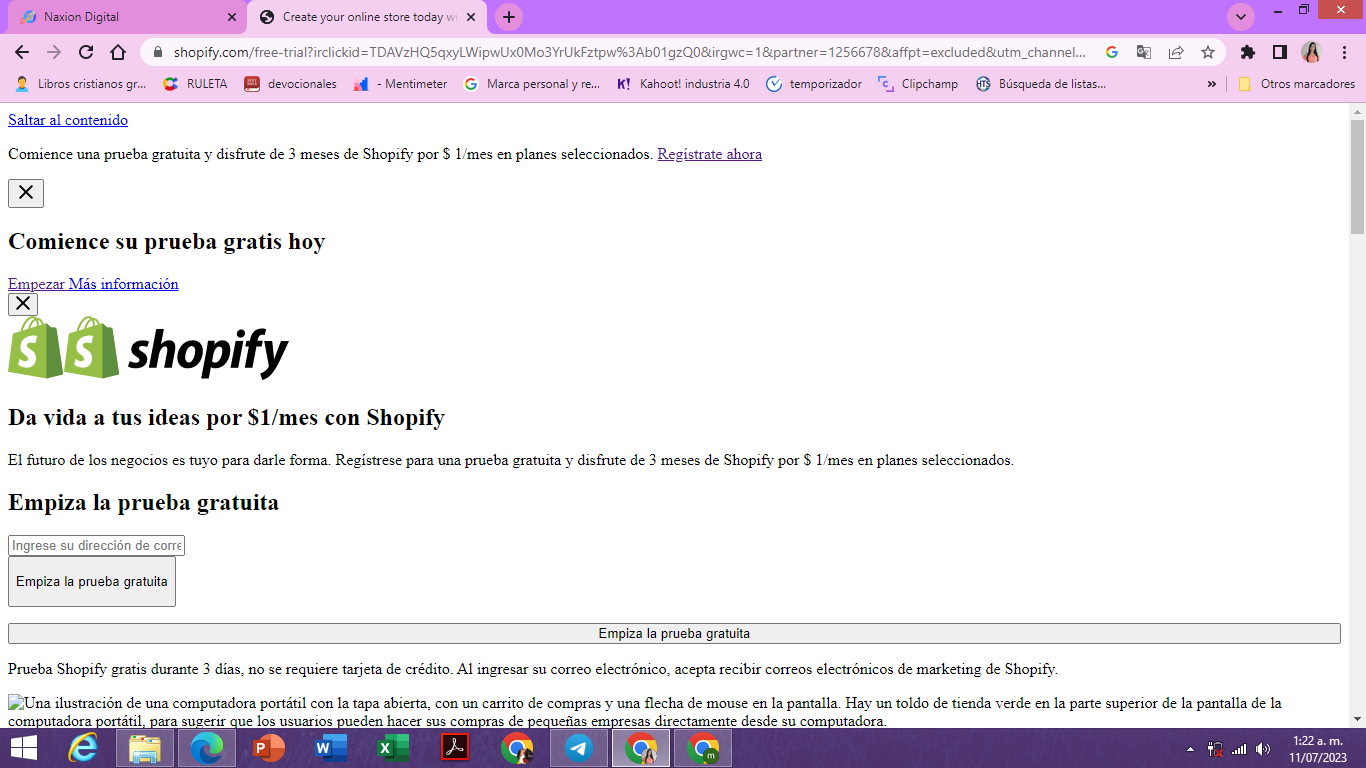
Task: Open the taskbar clock and date
Action: tap(1317, 749)
